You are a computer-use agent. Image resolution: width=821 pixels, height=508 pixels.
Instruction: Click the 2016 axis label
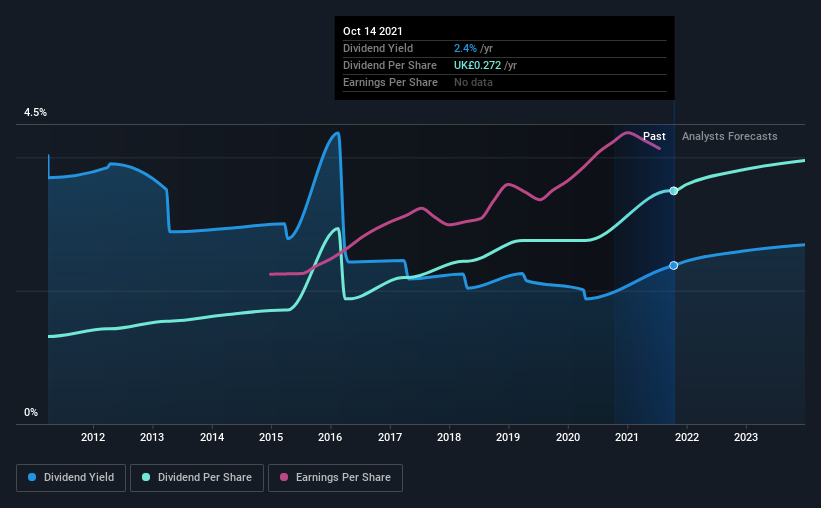point(330,437)
